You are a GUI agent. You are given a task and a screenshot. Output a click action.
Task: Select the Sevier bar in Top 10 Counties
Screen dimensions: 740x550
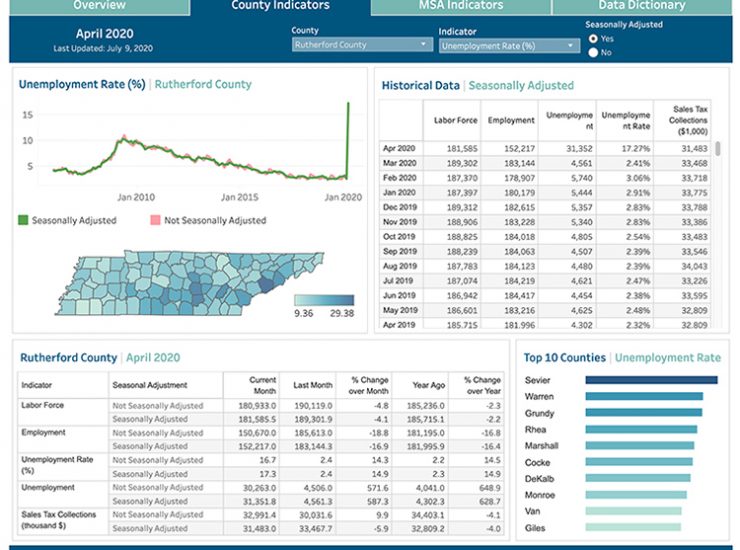pos(651,380)
